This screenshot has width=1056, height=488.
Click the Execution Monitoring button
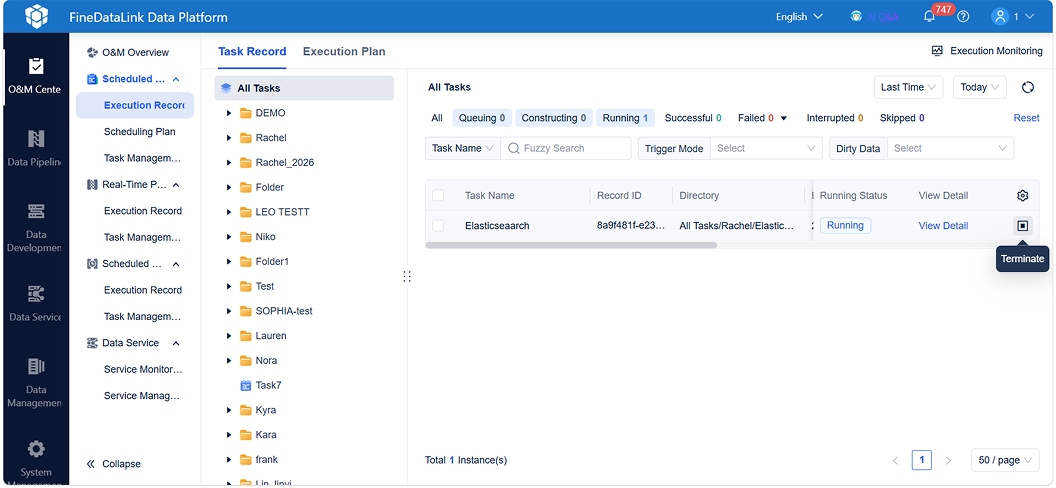tap(987, 50)
